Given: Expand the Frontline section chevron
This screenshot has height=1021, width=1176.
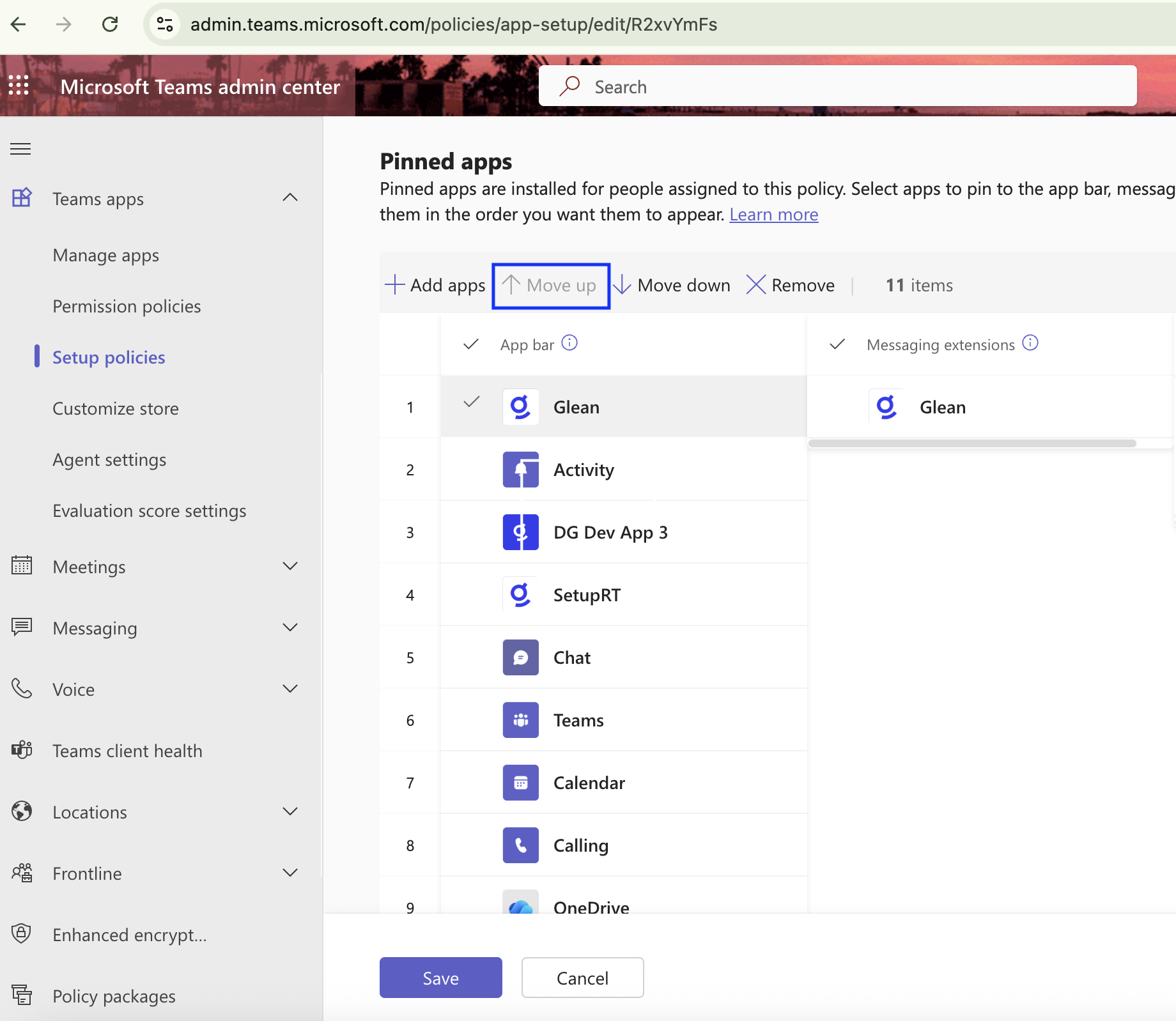Looking at the screenshot, I should (290, 873).
